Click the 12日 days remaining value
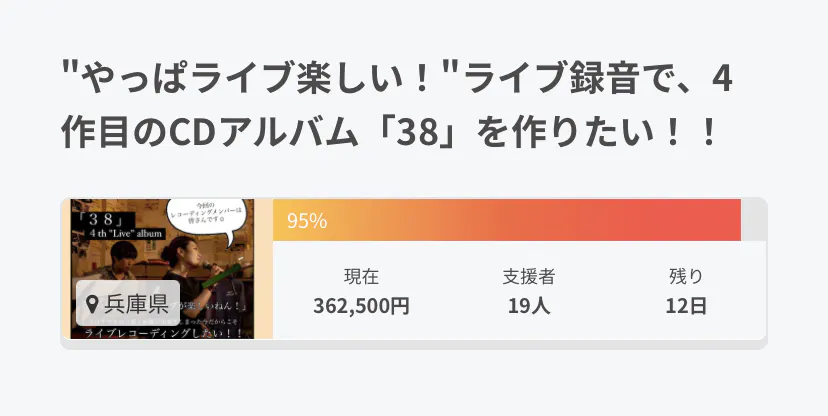 (x=686, y=306)
